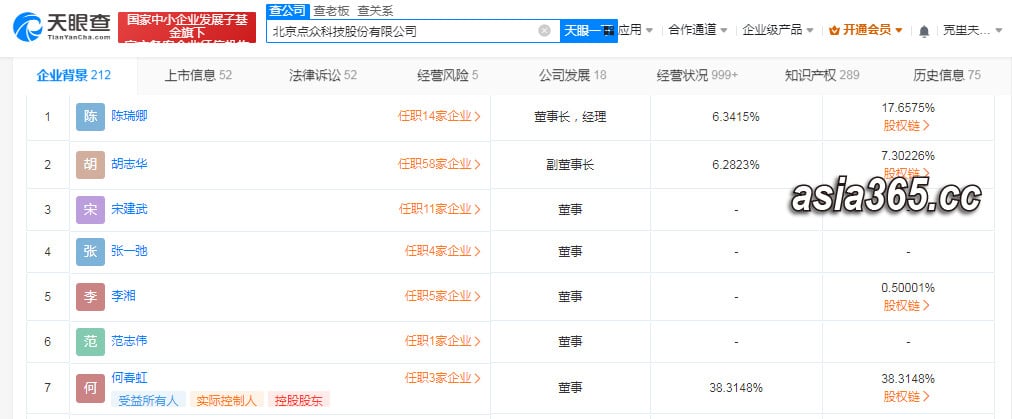Click the 张 avatar for 张一驰
The width and height of the screenshot is (1012, 419).
click(90, 251)
